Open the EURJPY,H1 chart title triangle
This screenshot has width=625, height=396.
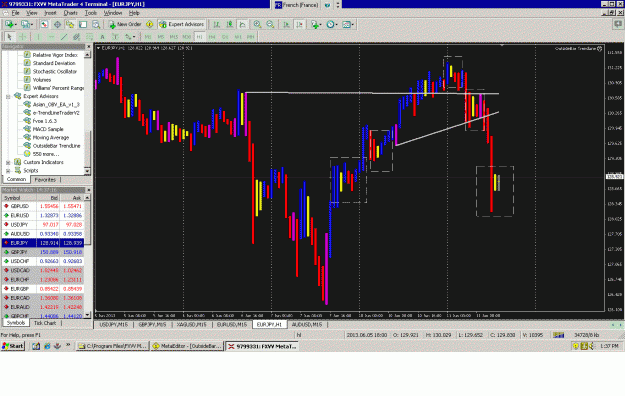coord(98,48)
